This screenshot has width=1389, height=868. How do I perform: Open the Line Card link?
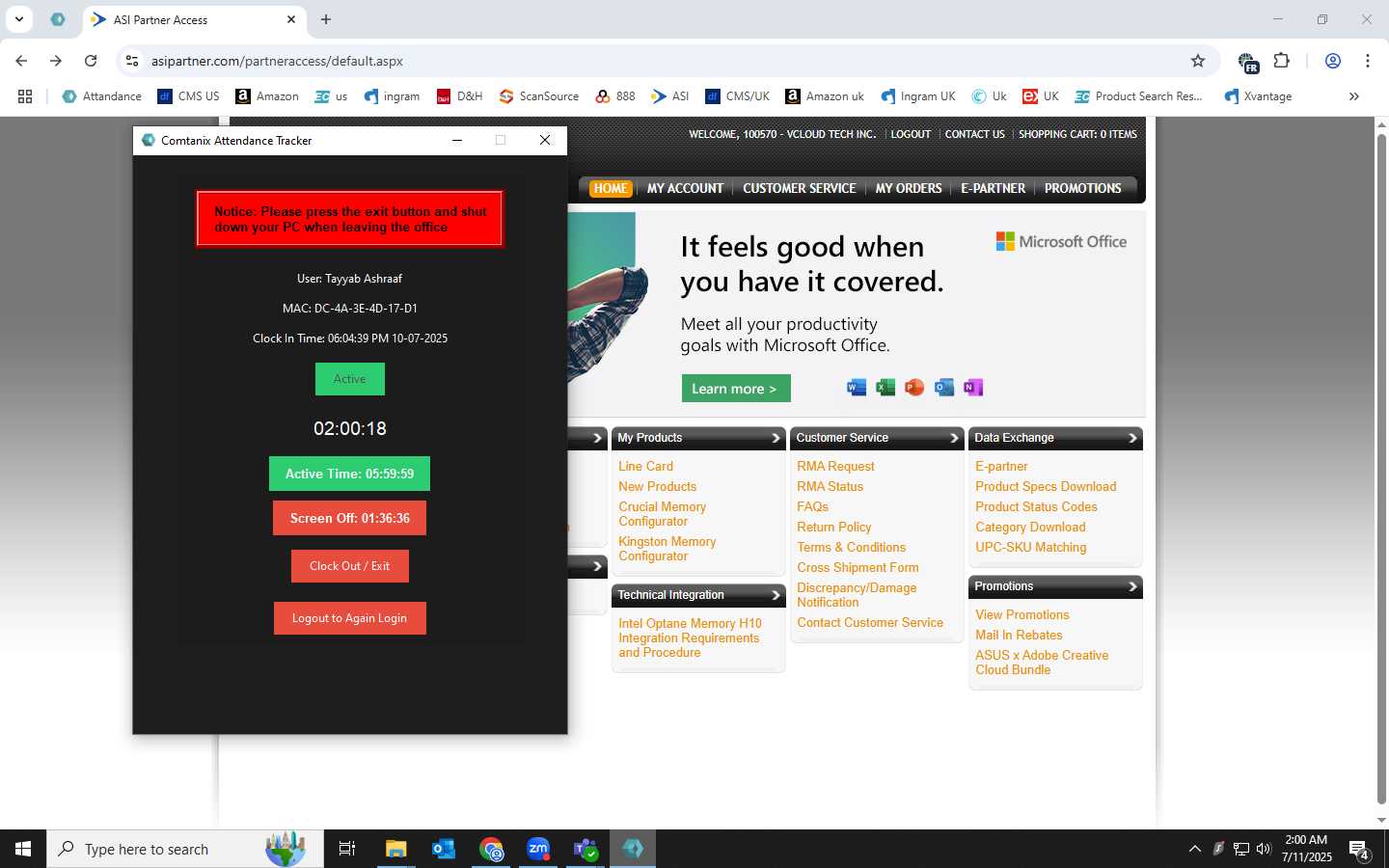tap(645, 466)
